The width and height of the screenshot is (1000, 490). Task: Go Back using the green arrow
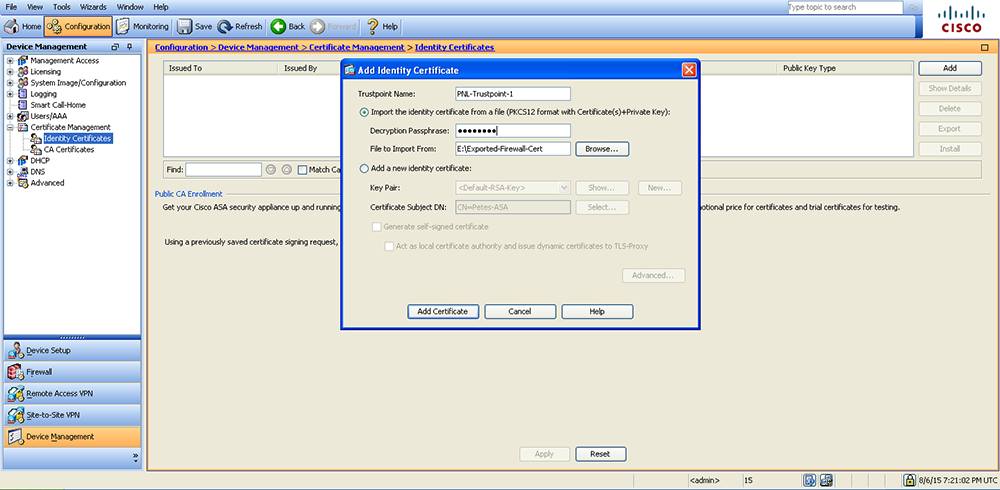(x=278, y=27)
